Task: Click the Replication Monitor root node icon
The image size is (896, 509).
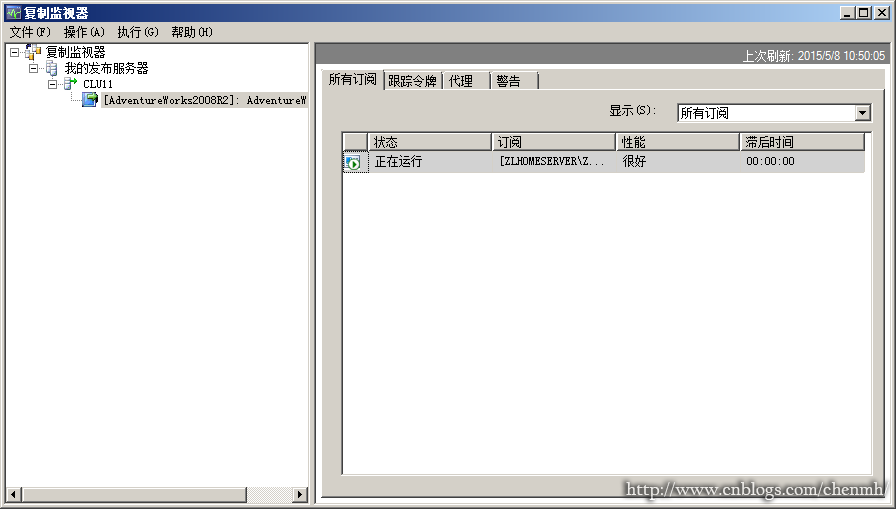Action: coord(33,52)
